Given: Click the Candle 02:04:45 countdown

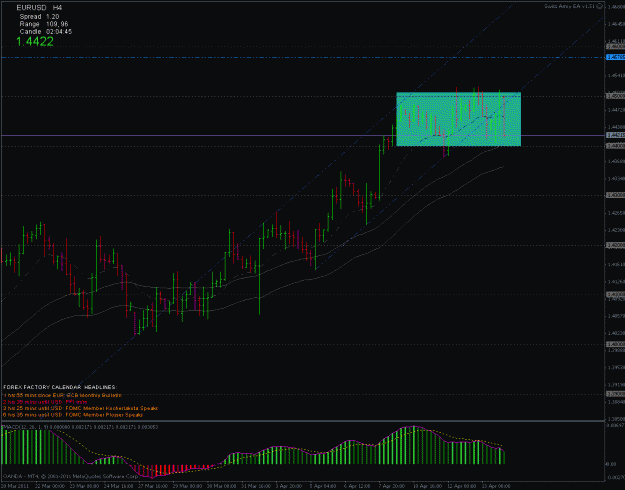Looking at the screenshot, I should (x=46, y=31).
